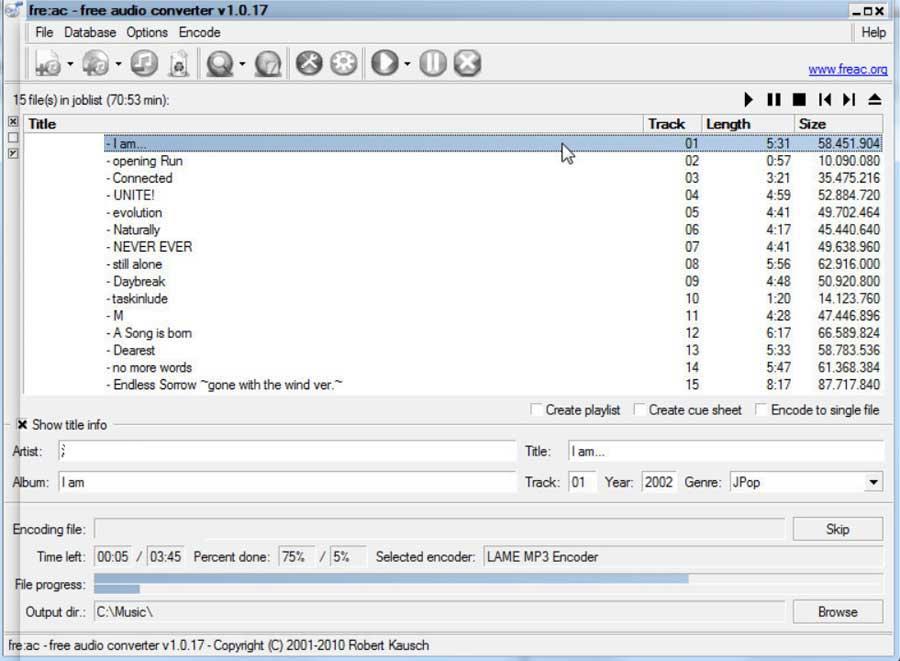Click the music note remove-track toolbar icon

click(144, 63)
